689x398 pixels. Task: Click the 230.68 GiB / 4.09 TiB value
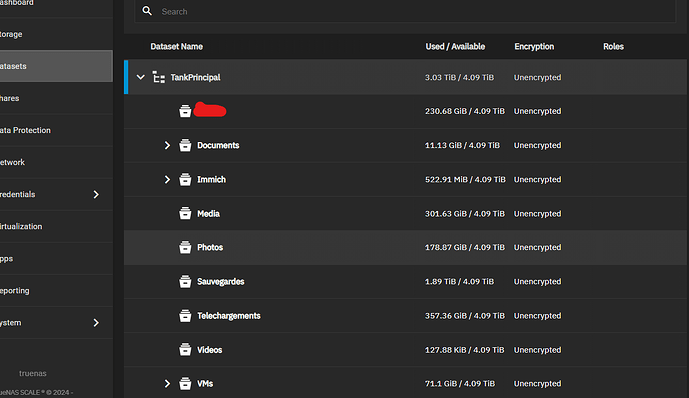click(x=465, y=111)
